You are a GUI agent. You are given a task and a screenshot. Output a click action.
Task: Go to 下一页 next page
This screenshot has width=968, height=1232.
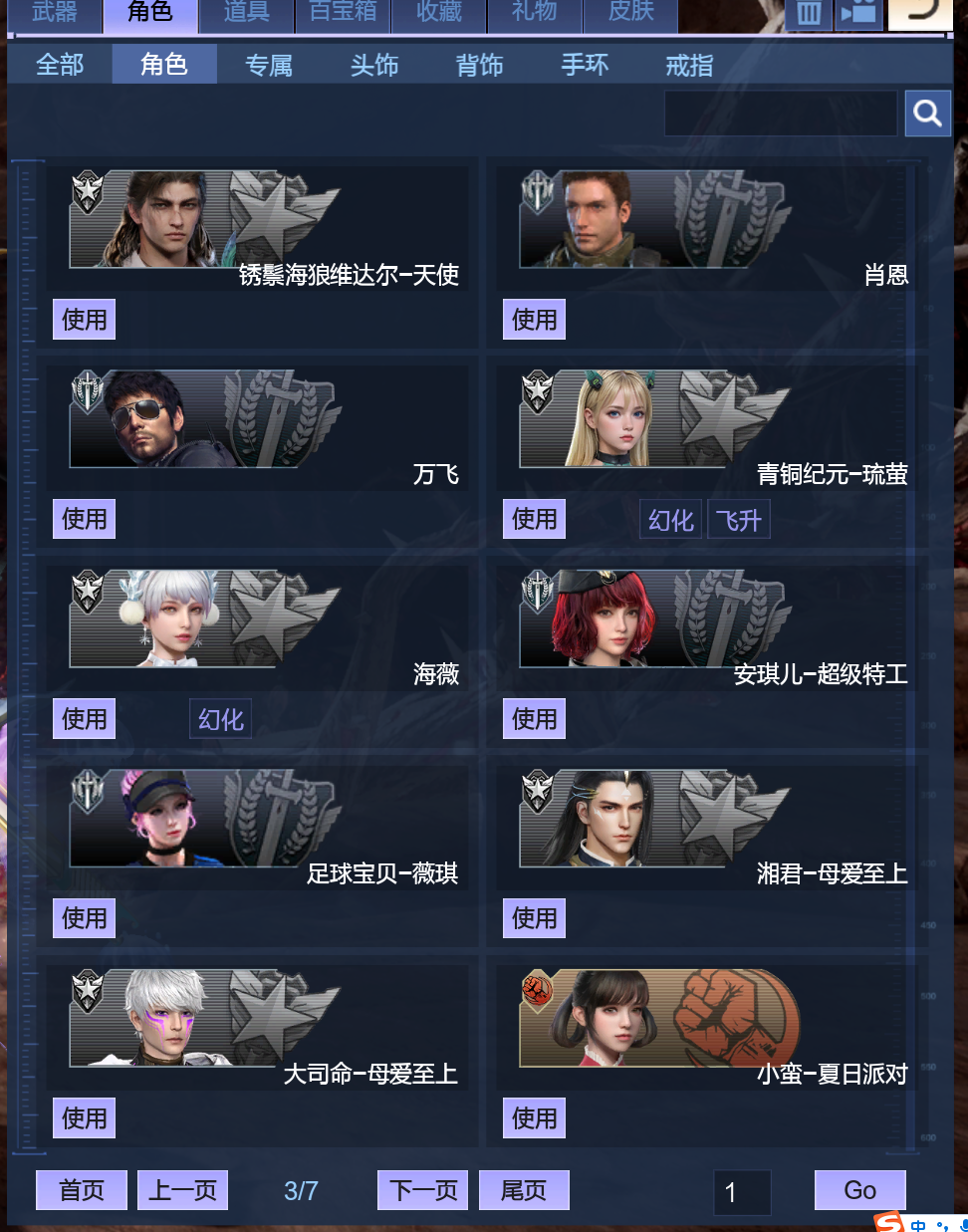[x=423, y=1190]
